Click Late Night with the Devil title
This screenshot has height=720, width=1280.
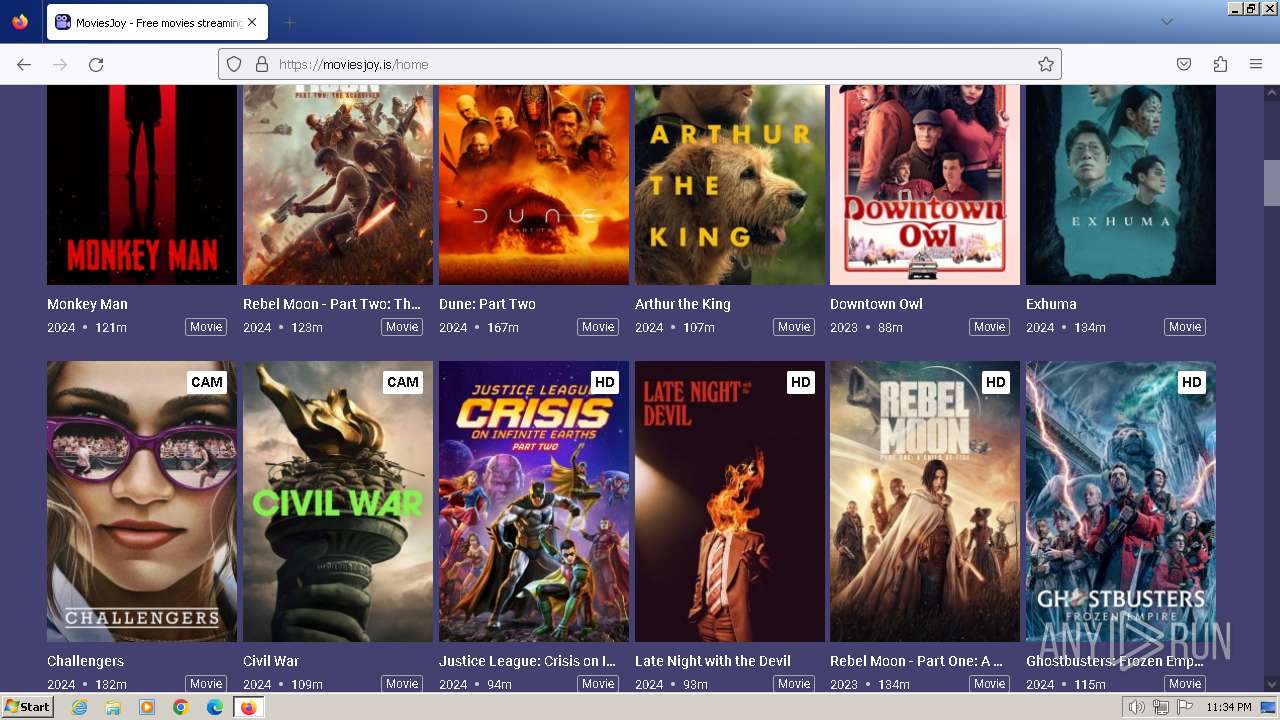713,661
